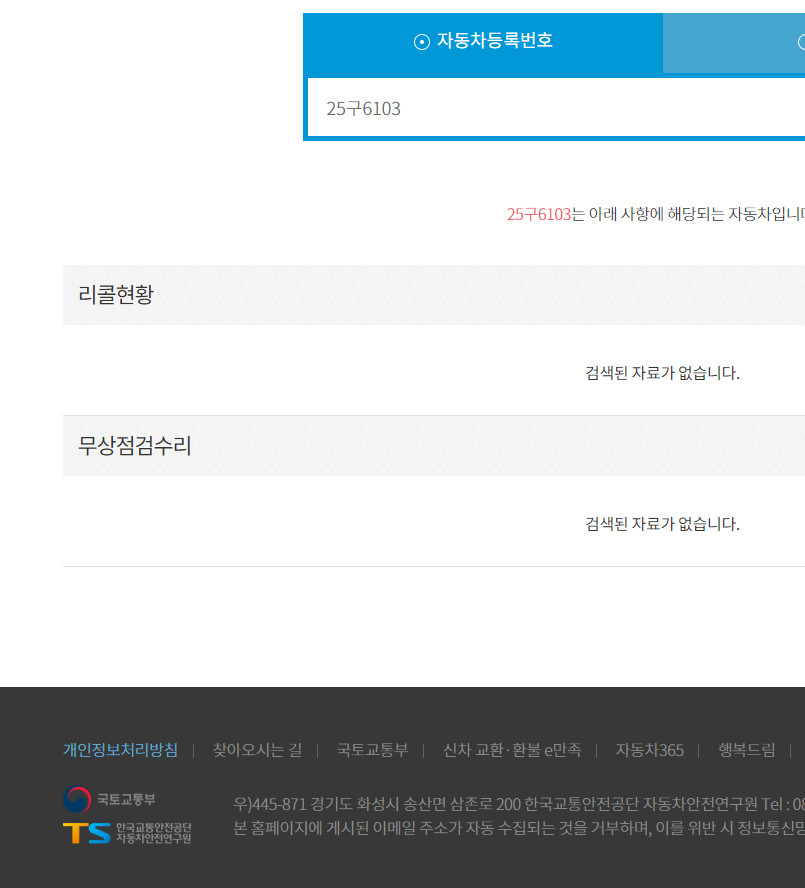Click the 리콜현황 section header
805x888 pixels.
point(434,294)
